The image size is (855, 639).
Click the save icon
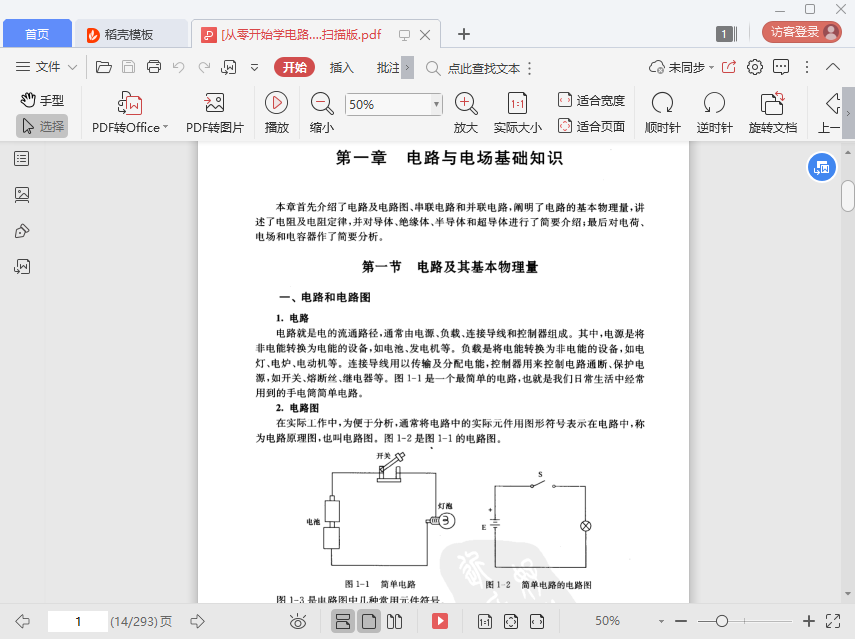[129, 67]
